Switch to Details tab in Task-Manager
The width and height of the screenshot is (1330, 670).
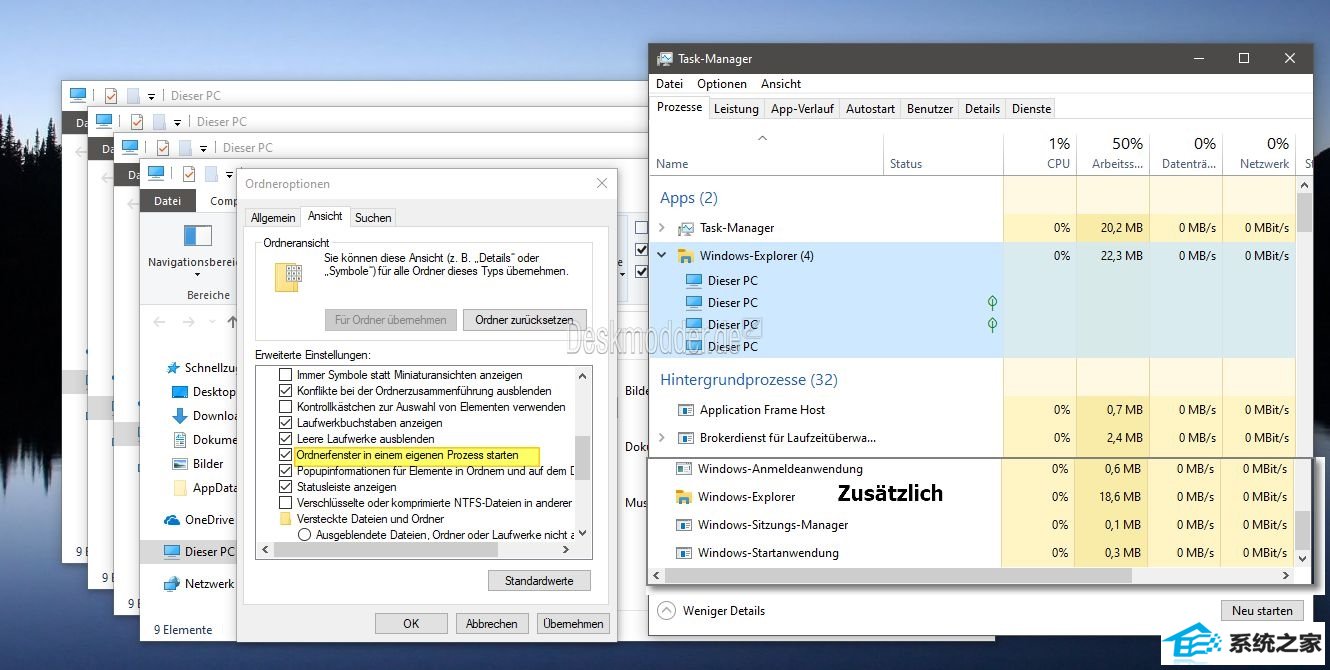pyautogui.click(x=982, y=109)
